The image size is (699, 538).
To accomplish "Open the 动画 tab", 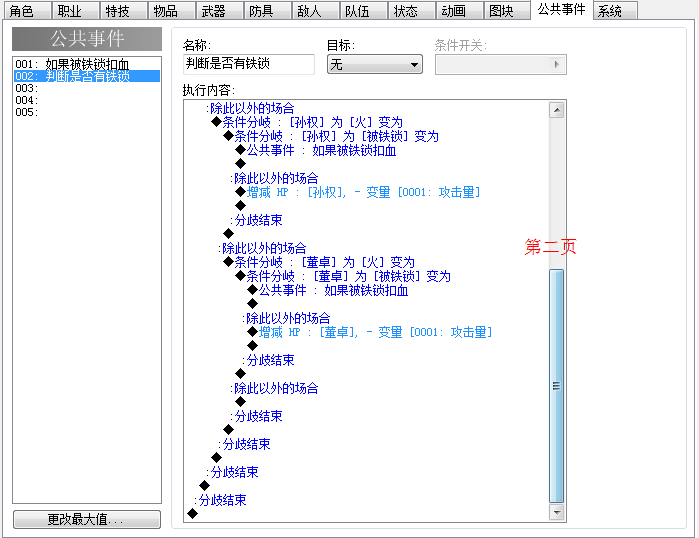I will [x=460, y=11].
